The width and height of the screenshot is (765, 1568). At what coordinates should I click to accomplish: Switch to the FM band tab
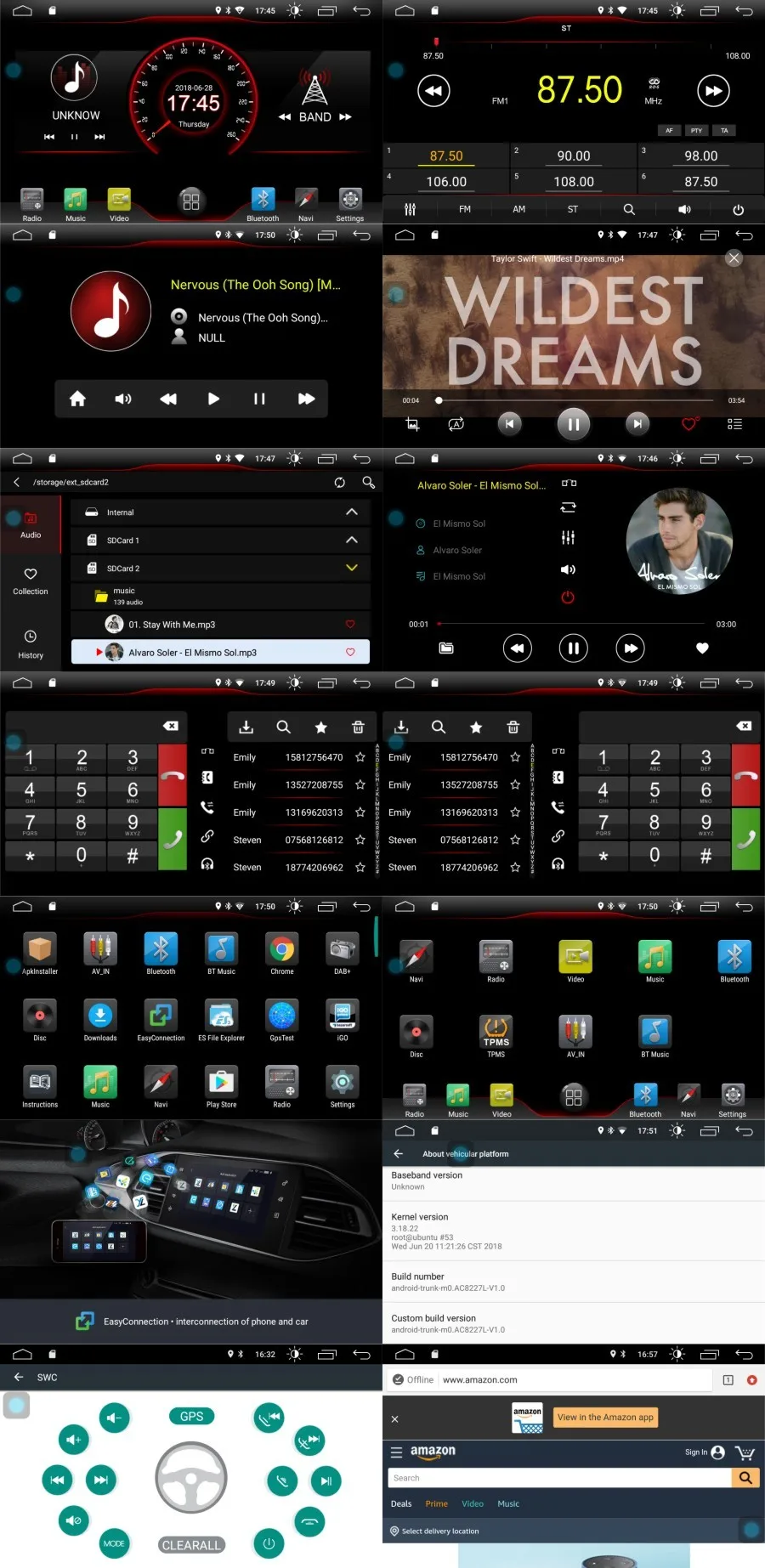click(x=465, y=209)
